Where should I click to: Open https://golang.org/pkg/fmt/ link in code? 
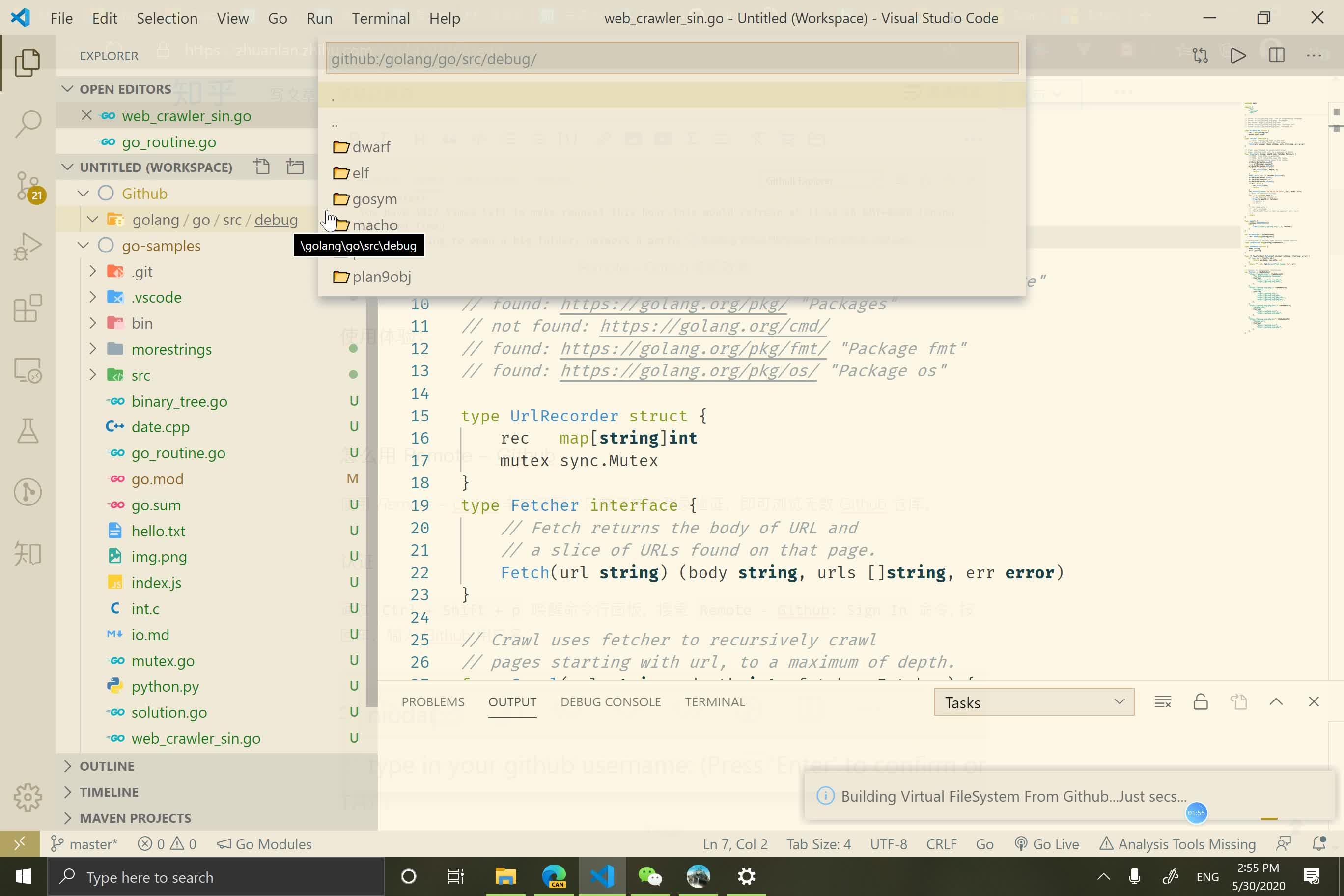[694, 348]
